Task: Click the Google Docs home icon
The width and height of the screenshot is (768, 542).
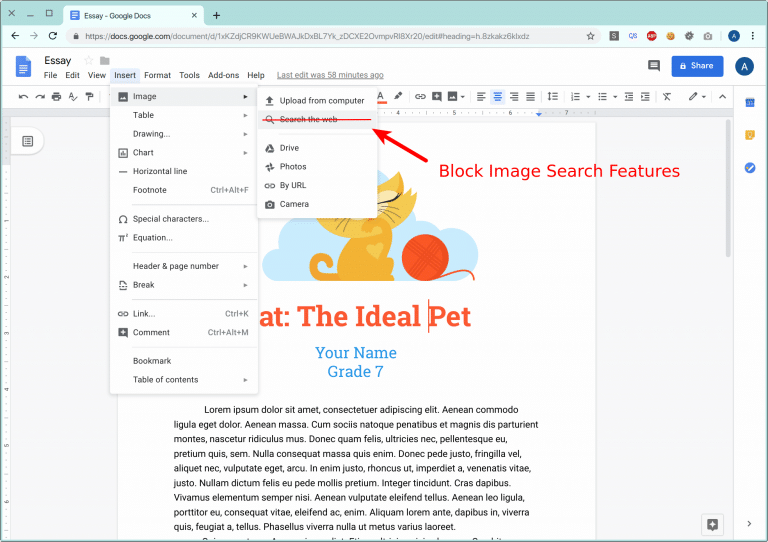Action: click(23, 66)
